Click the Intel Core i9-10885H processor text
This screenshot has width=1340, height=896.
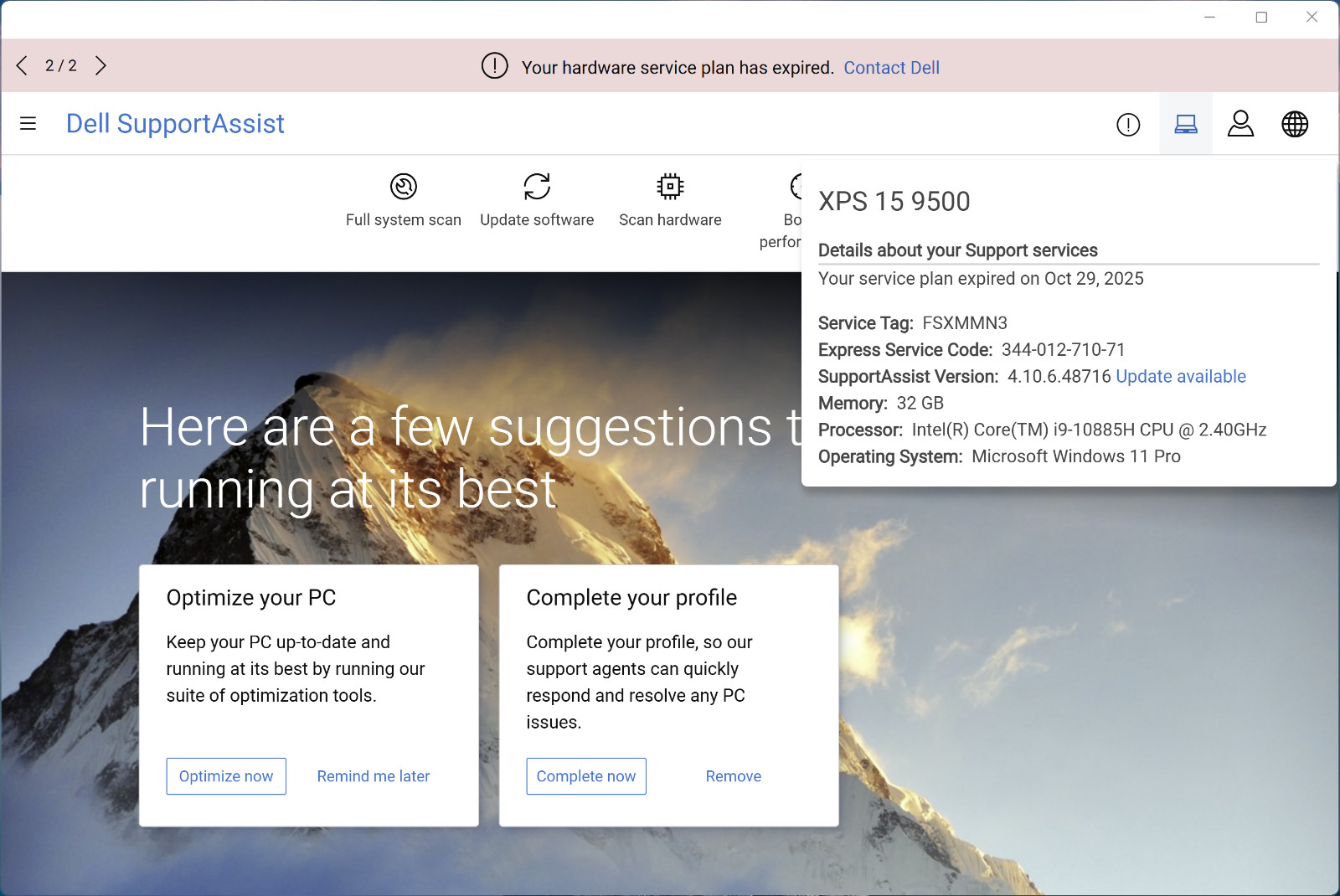tap(1089, 430)
